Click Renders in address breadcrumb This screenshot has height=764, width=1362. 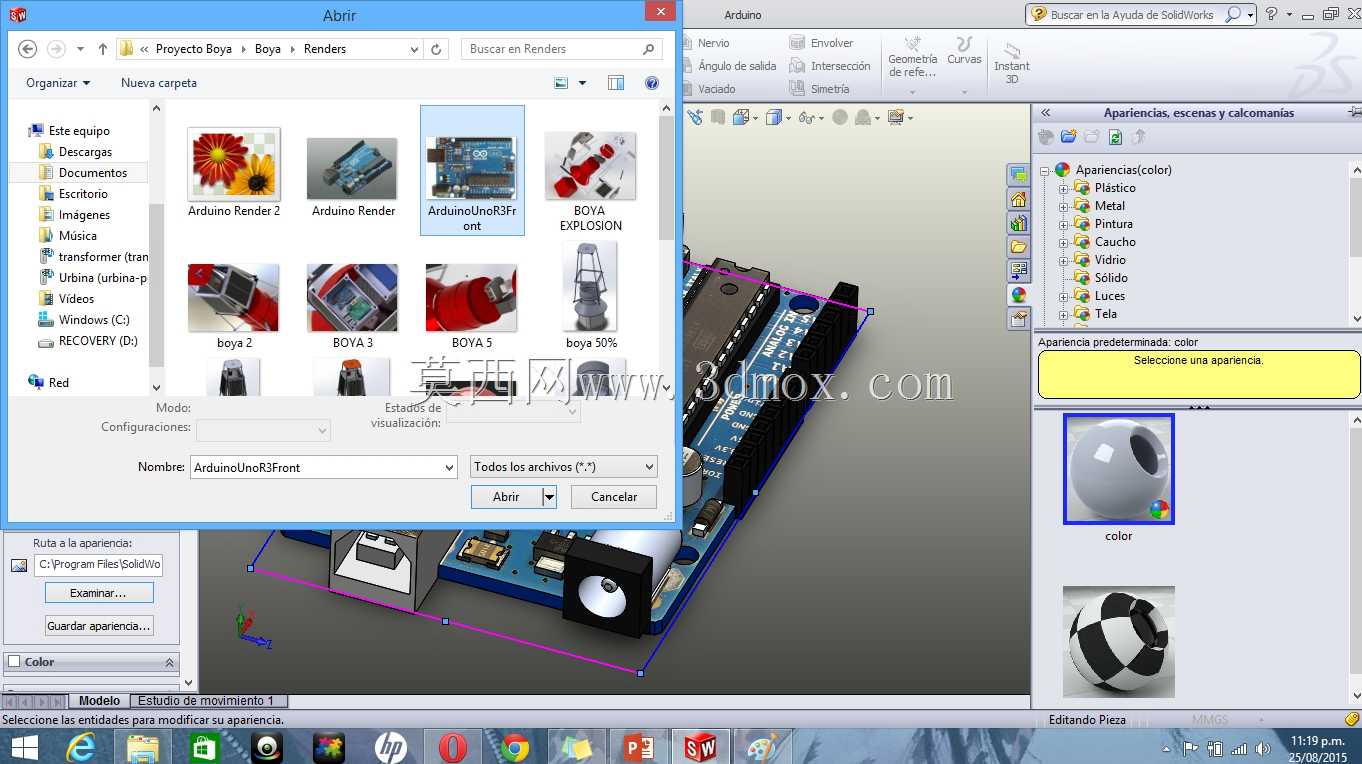click(x=325, y=49)
